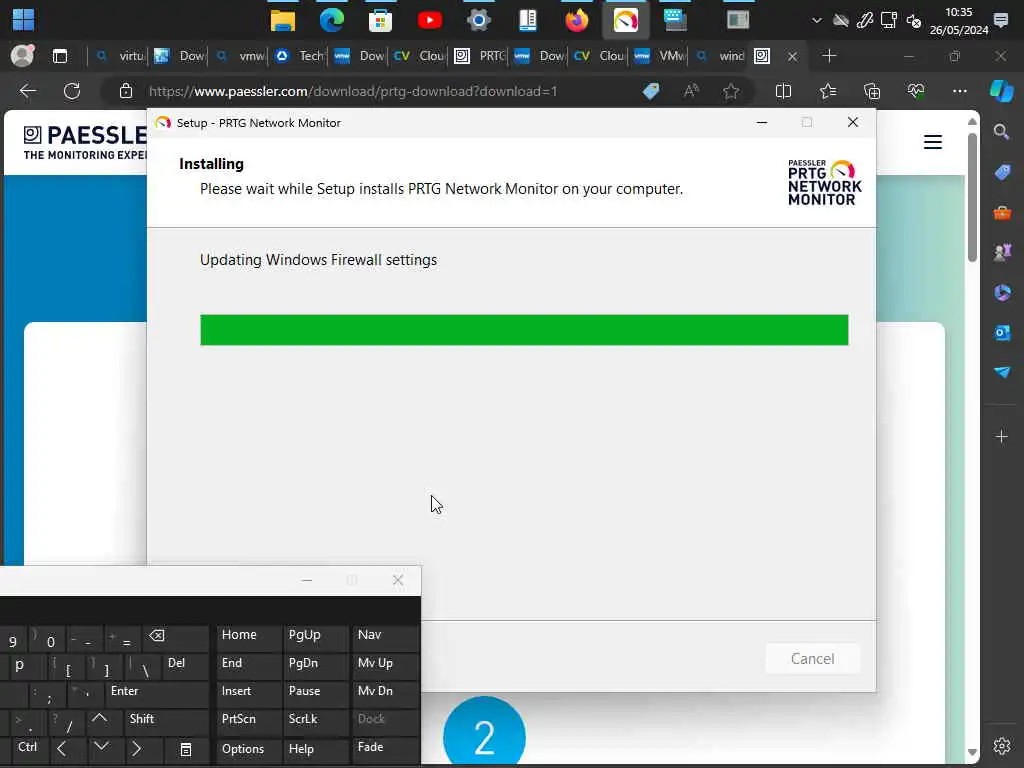Click the PrtScn key on-screen keyboard
The width and height of the screenshot is (1024, 768).
coord(249,721)
